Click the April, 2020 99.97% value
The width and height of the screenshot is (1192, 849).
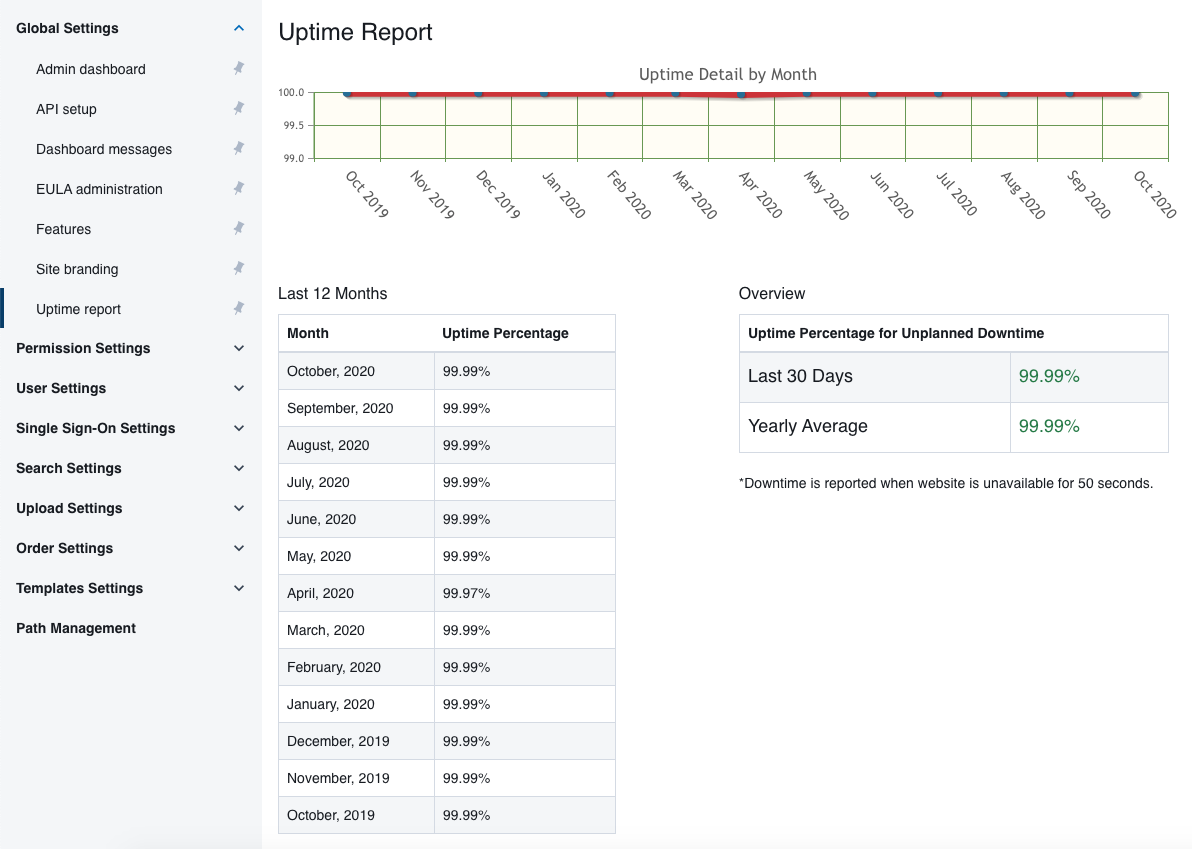[466, 593]
